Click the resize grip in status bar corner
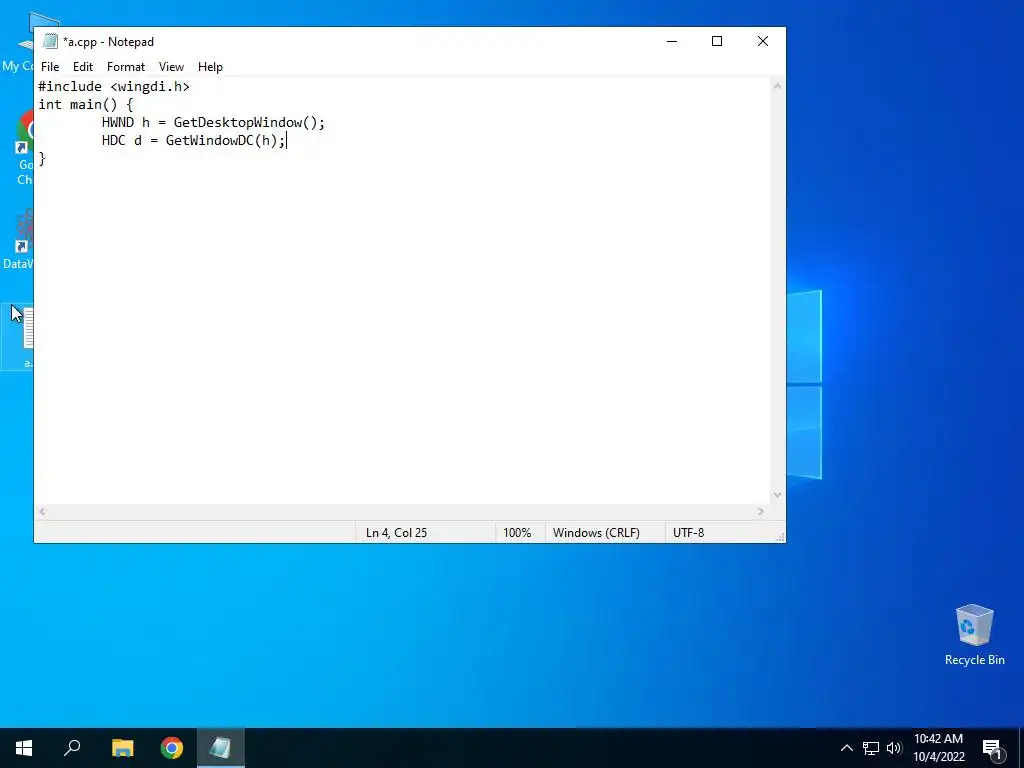The width and height of the screenshot is (1024, 768). [779, 536]
